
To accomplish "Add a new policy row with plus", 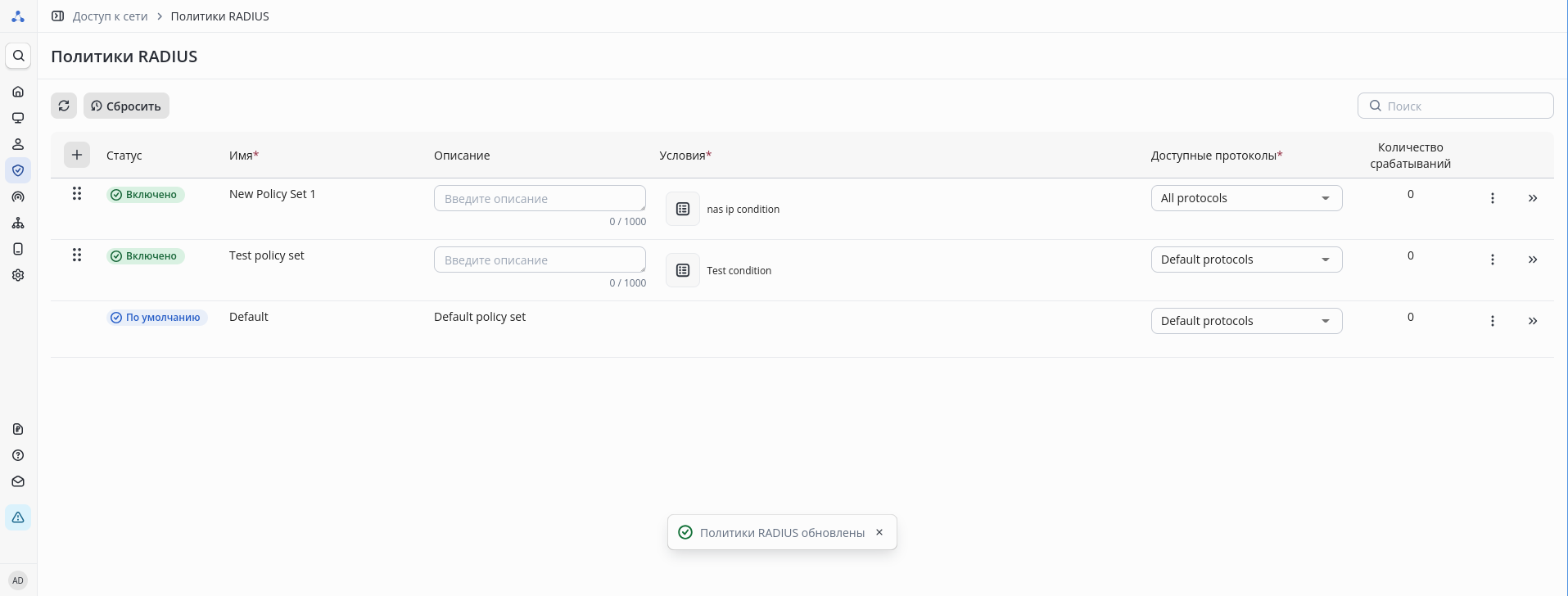I will tap(77, 155).
